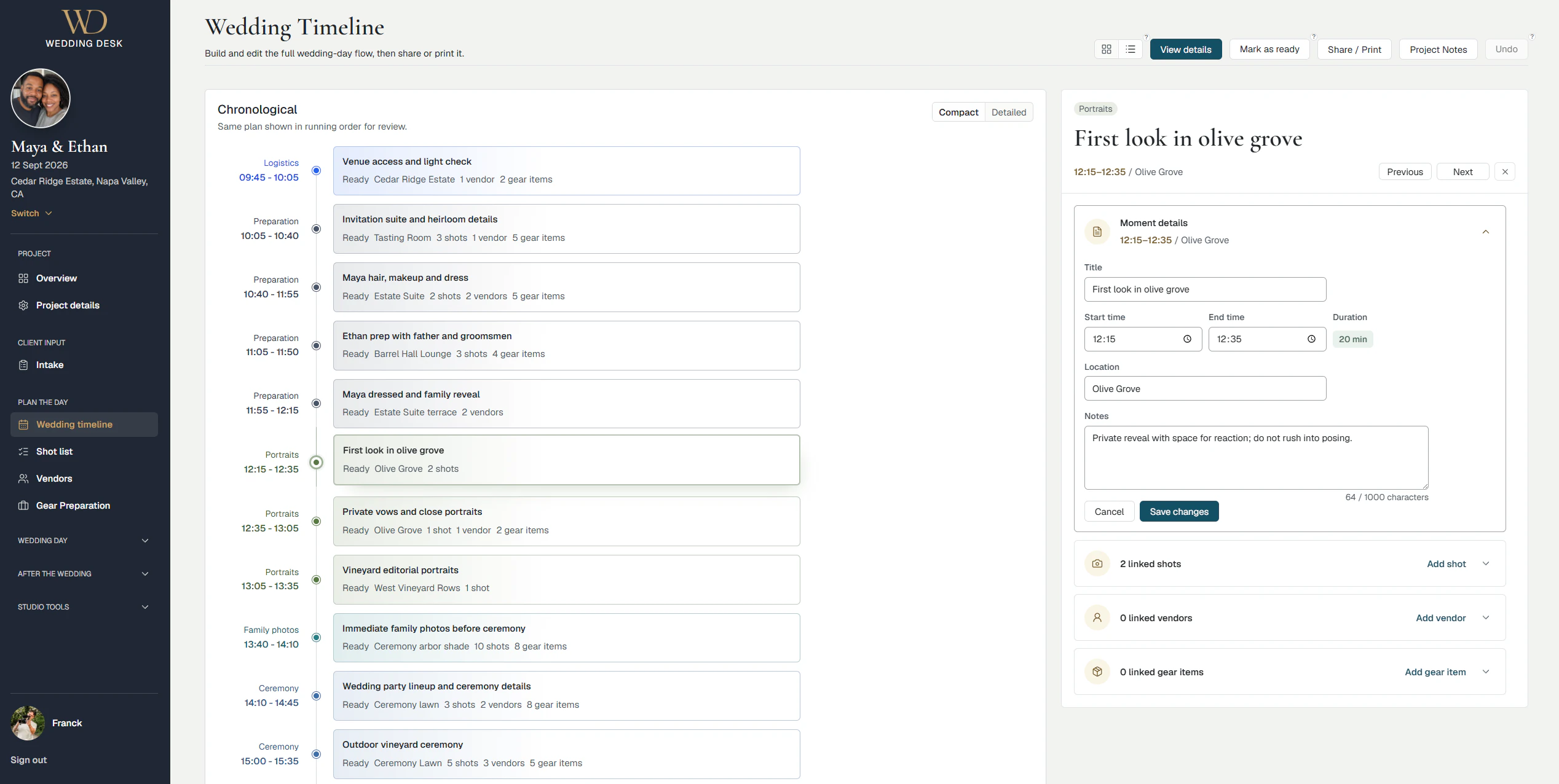
Task: Sign out of the account
Action: [x=28, y=760]
